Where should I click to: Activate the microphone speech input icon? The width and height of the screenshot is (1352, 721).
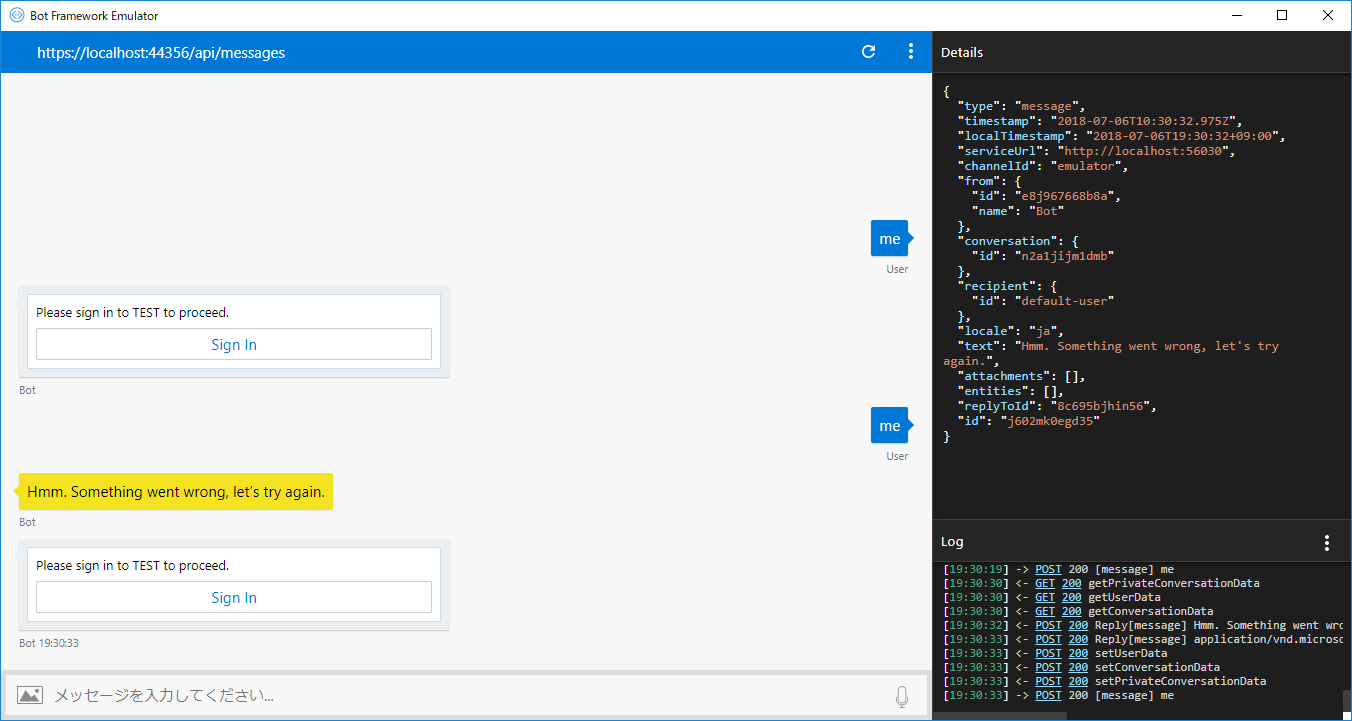pyautogui.click(x=902, y=696)
